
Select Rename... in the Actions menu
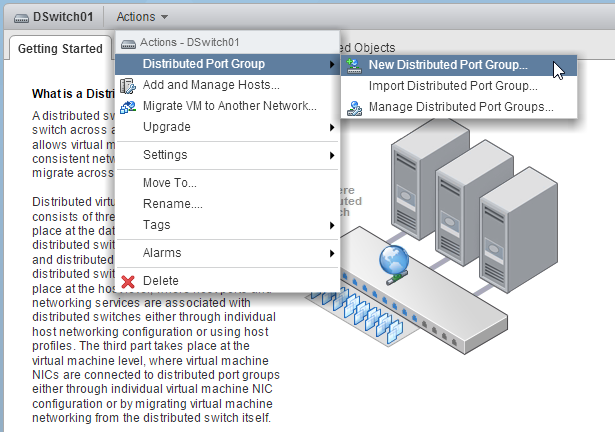(x=172, y=204)
